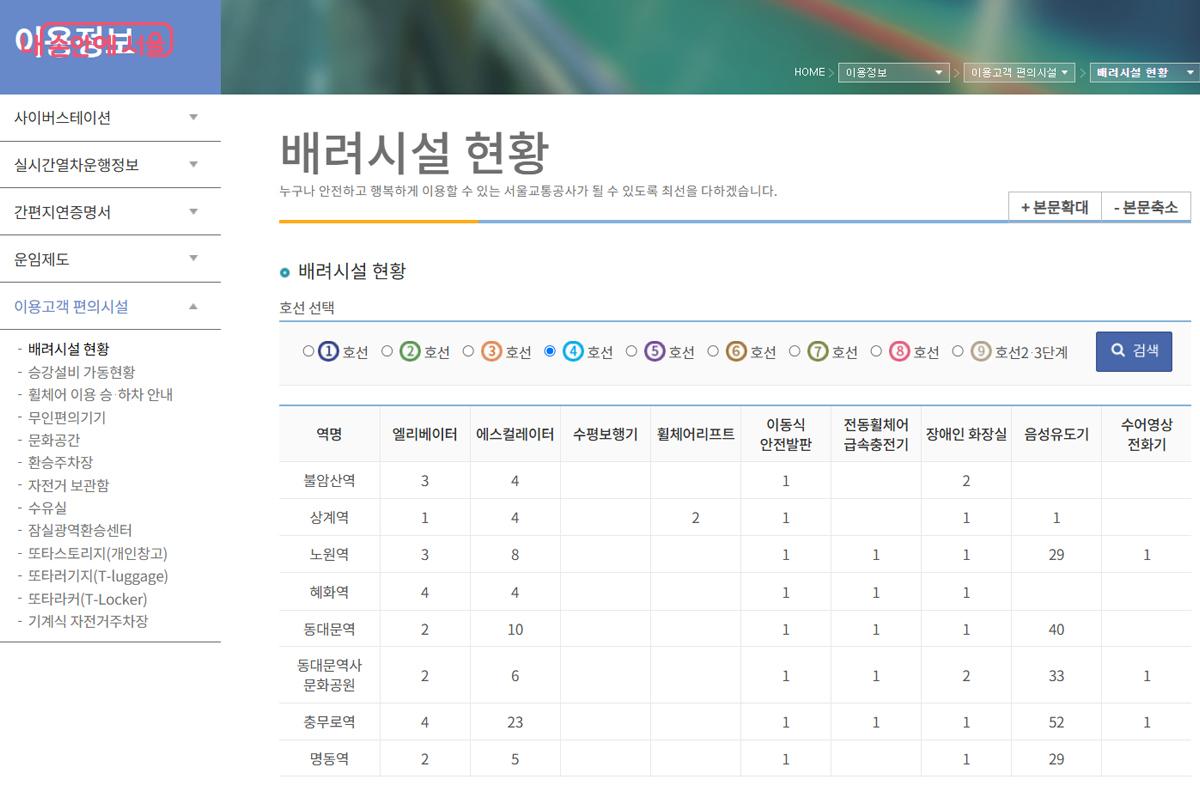Go to 자전거 보관함 sidebar item
Viewport: 1200px width, 800px height.
tap(68, 485)
